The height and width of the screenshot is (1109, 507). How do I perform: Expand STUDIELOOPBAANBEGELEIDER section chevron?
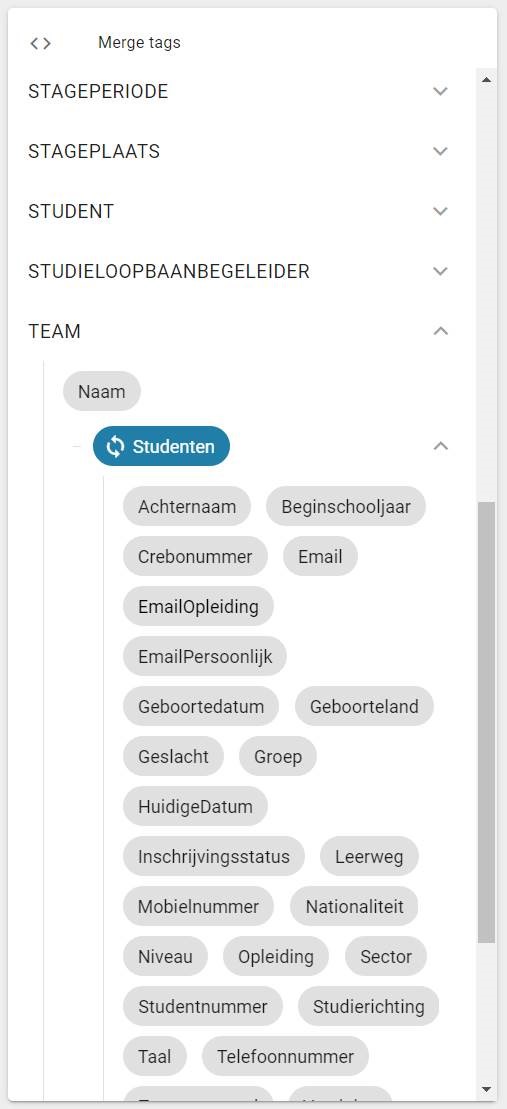[x=441, y=272]
